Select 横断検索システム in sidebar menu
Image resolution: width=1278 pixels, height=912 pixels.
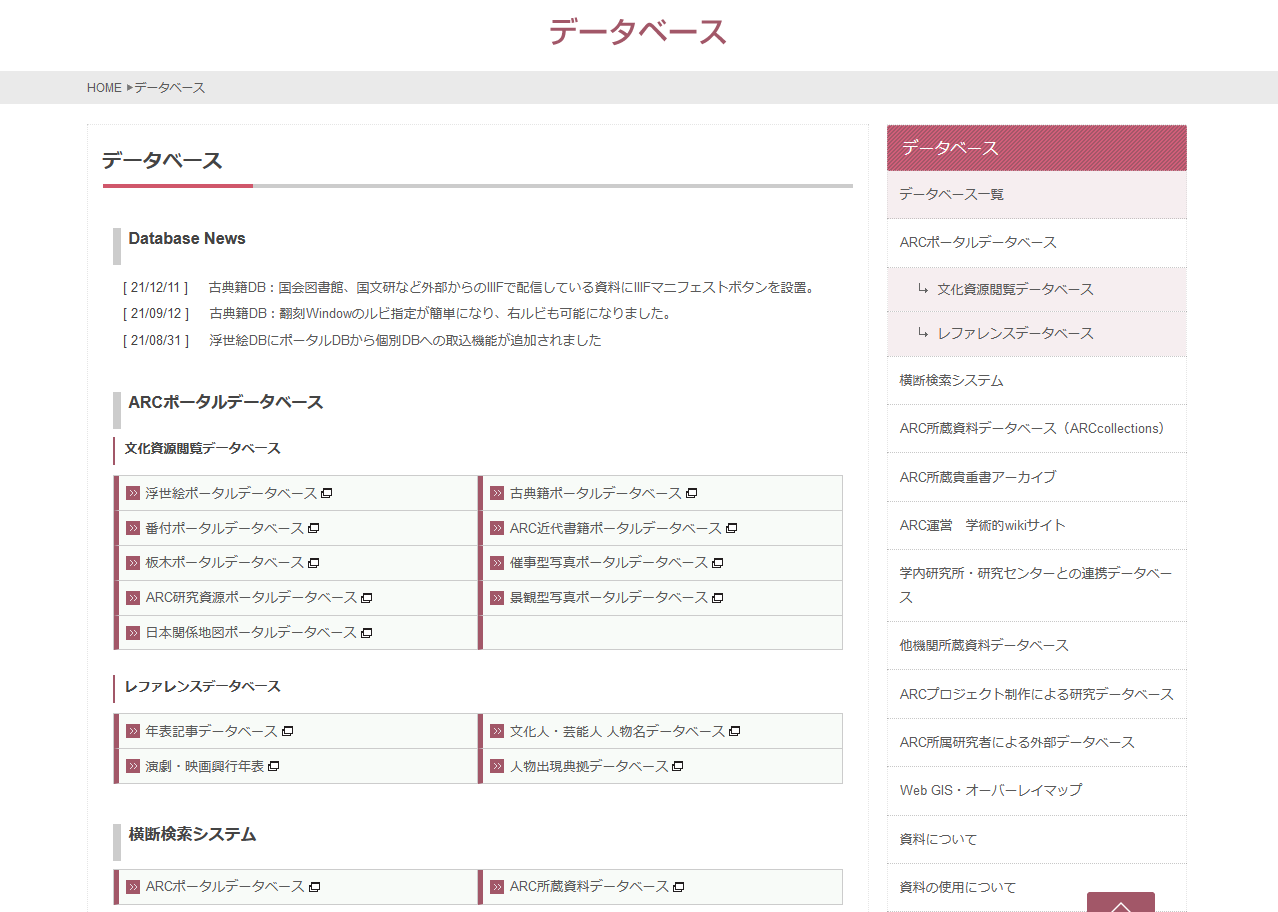pyautogui.click(x=1037, y=381)
